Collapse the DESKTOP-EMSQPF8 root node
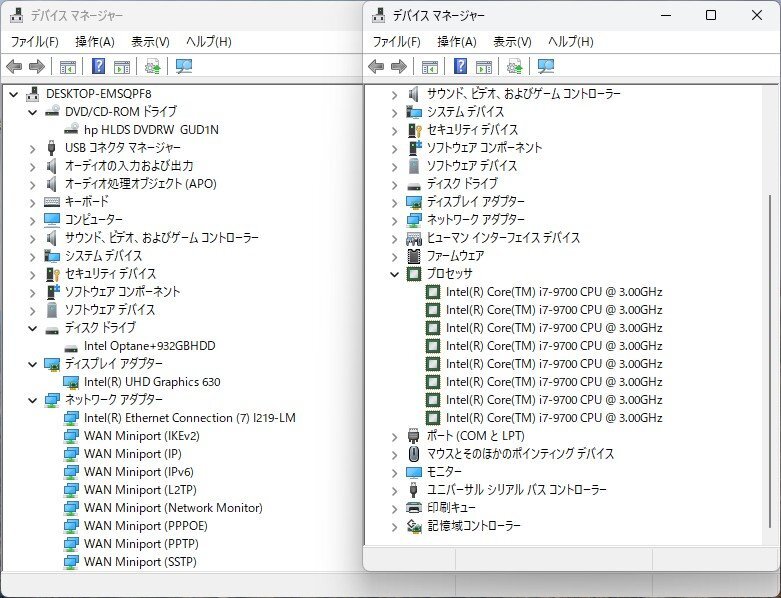 pos(14,94)
